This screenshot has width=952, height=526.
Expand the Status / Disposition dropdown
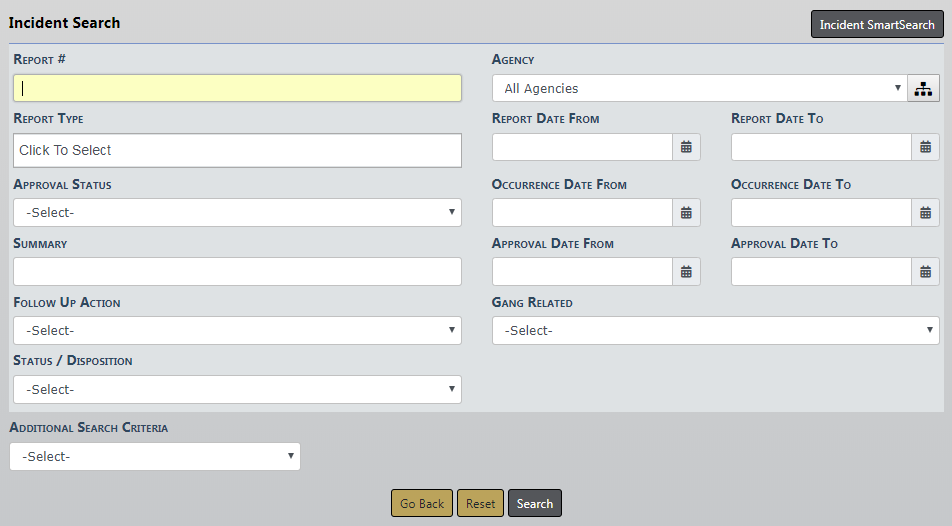pos(237,390)
